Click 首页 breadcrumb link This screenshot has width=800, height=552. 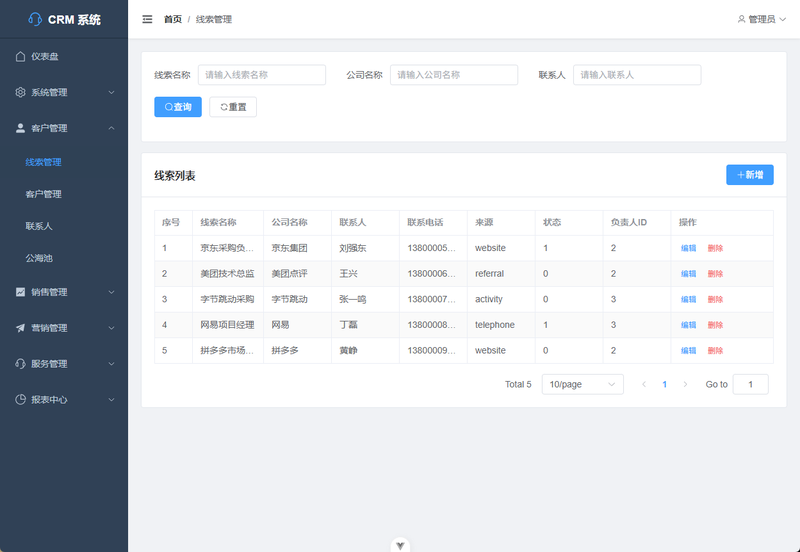pos(172,19)
